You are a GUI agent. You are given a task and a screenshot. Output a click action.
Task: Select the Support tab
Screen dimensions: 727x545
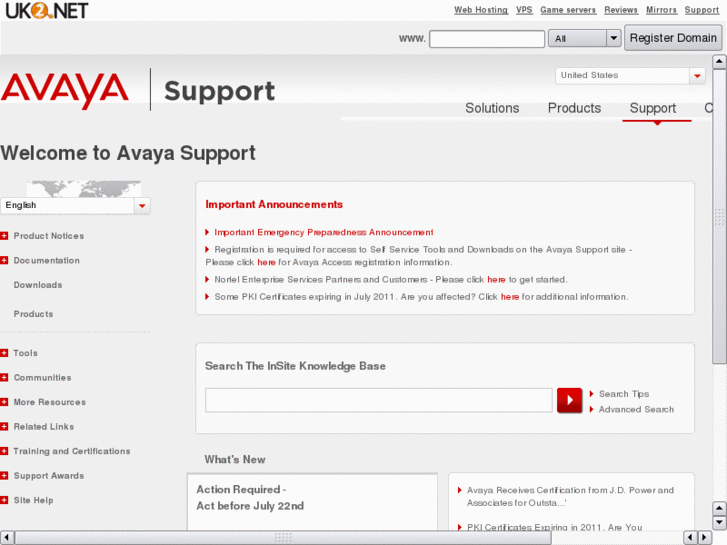[x=652, y=108]
